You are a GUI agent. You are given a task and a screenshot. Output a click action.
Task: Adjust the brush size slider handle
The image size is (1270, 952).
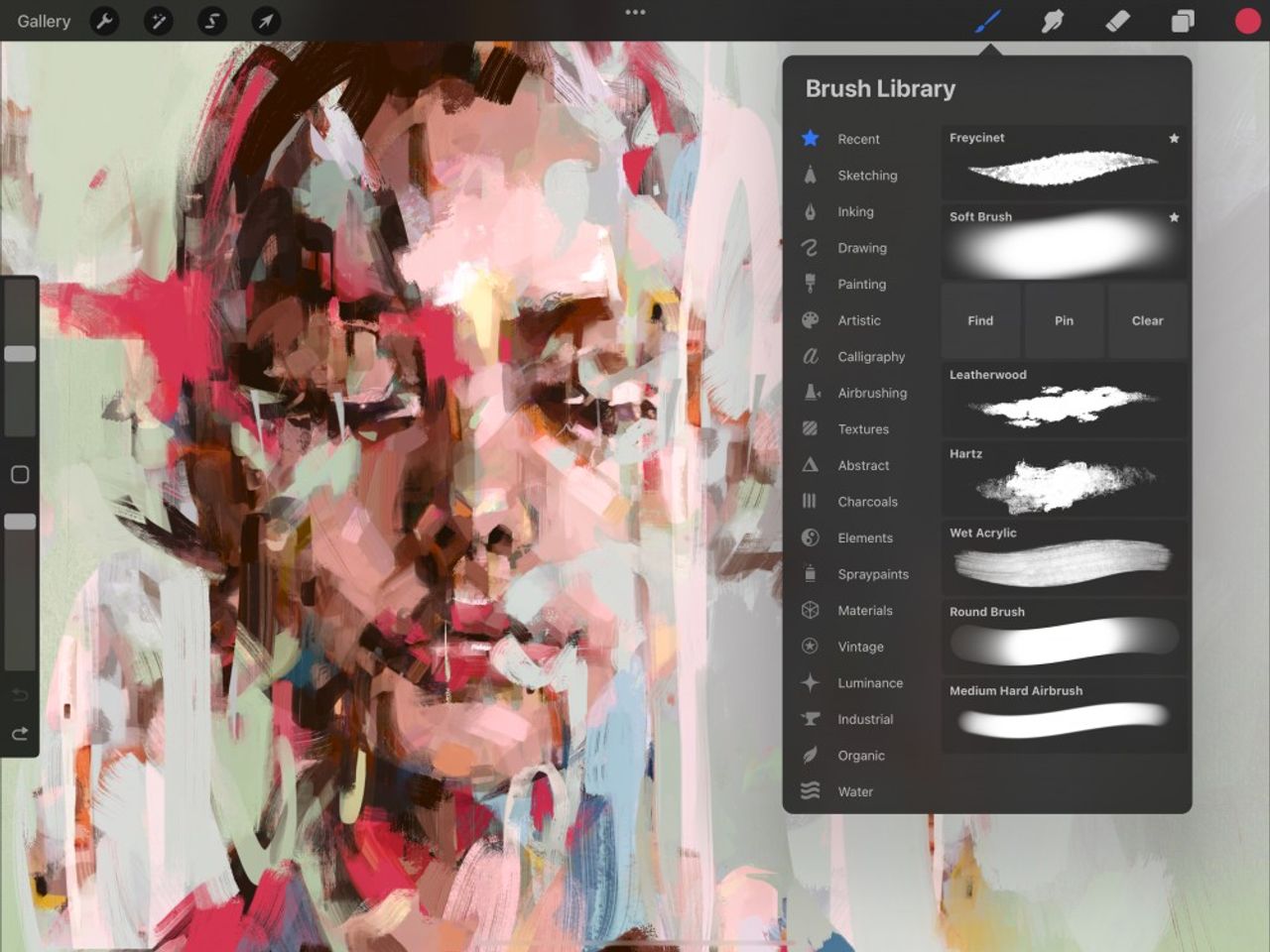20,354
